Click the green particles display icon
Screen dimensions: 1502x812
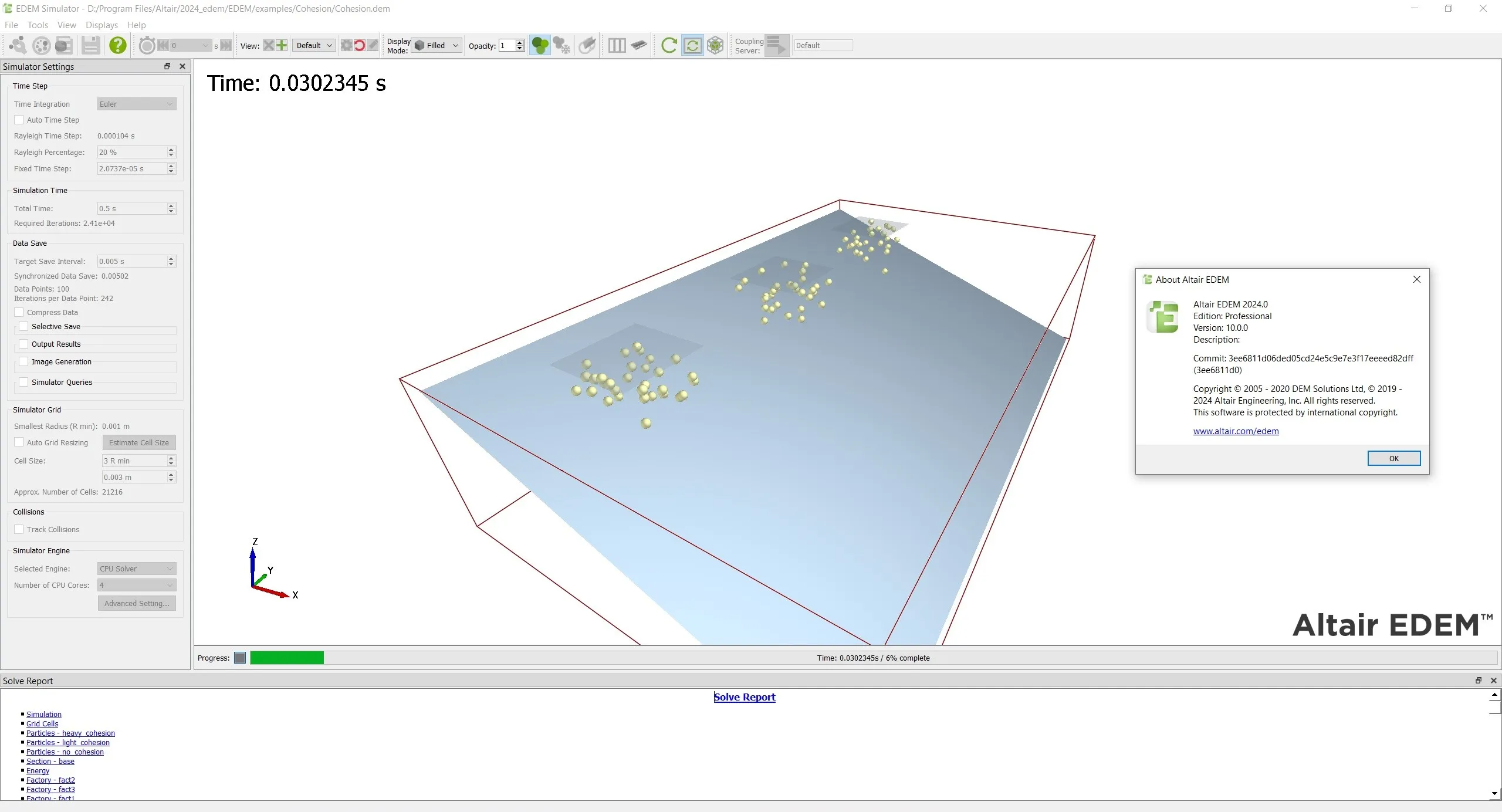539,45
